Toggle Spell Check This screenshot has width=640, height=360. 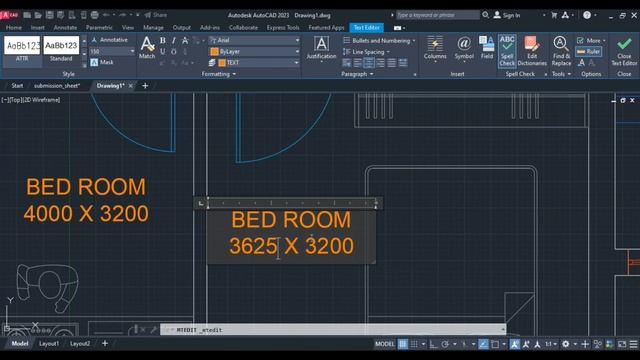pyautogui.click(x=507, y=51)
